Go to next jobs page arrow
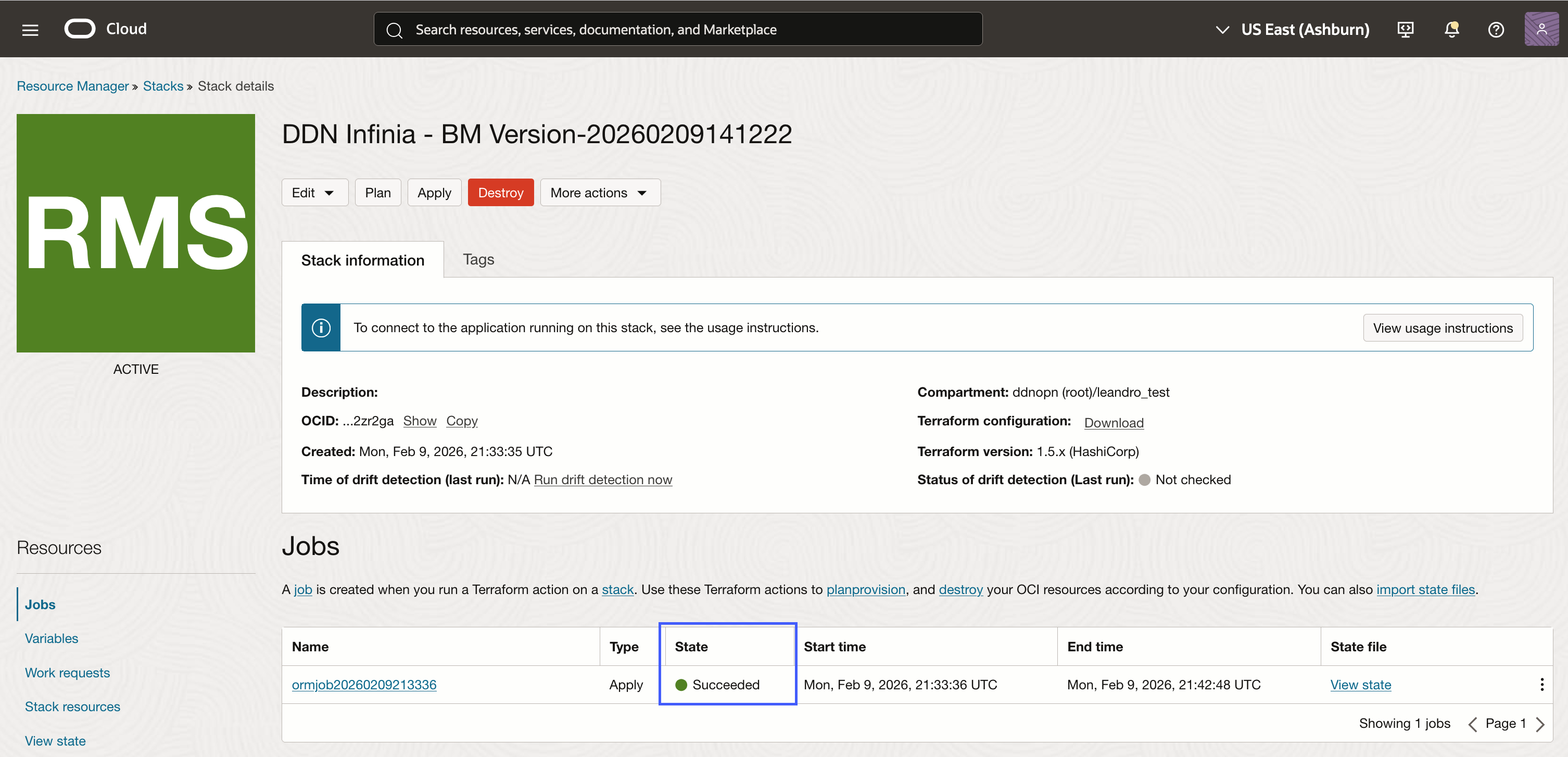1568x757 pixels. click(x=1540, y=724)
